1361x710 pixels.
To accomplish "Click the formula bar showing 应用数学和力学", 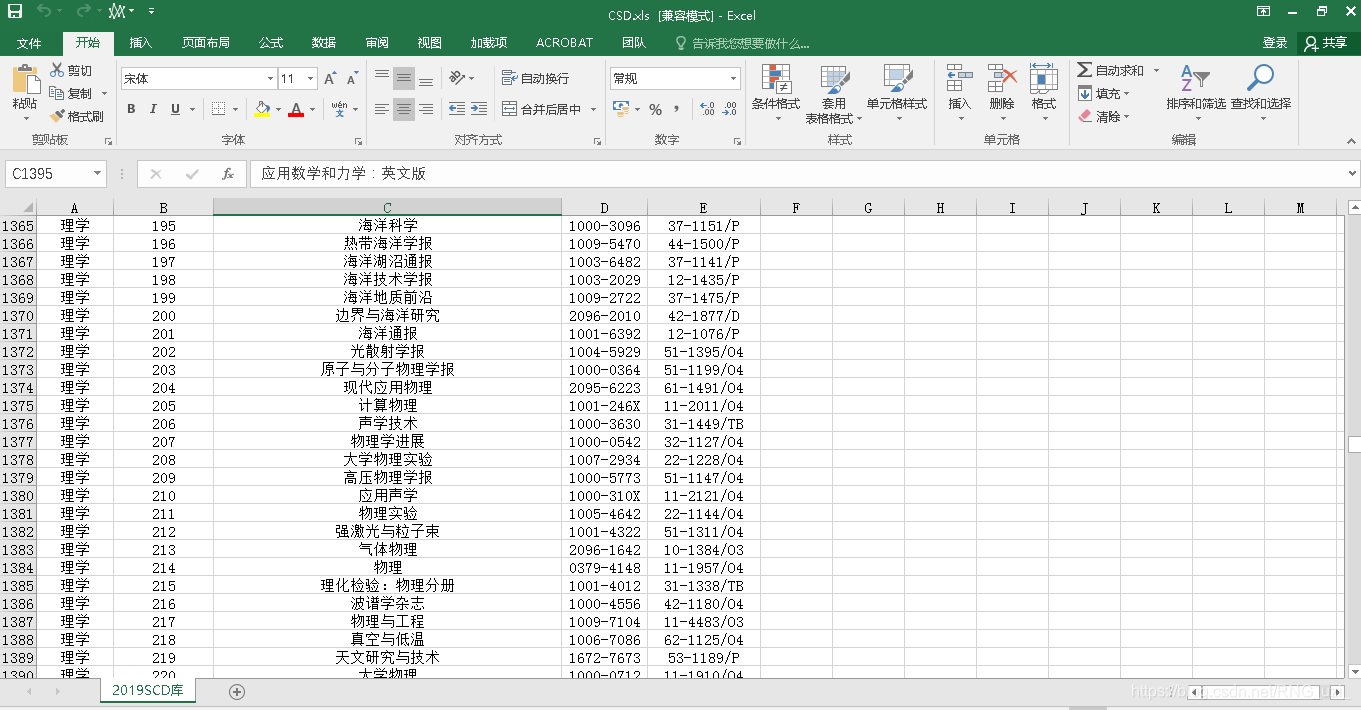I will coord(796,174).
